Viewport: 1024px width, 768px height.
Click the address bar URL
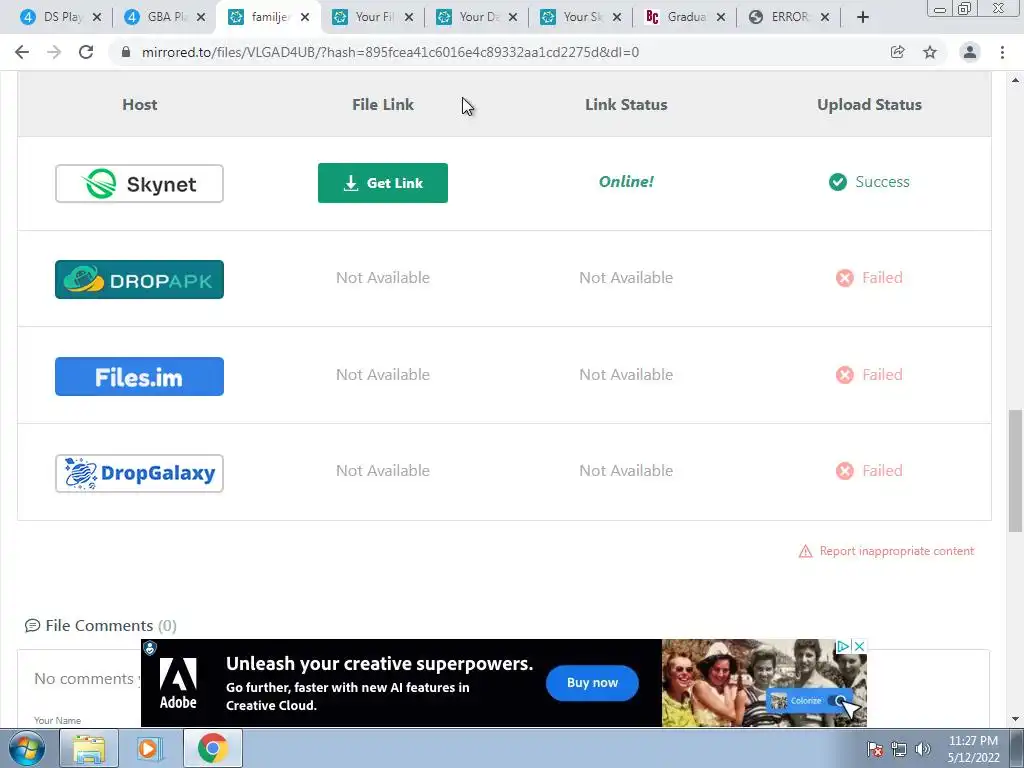pyautogui.click(x=391, y=52)
